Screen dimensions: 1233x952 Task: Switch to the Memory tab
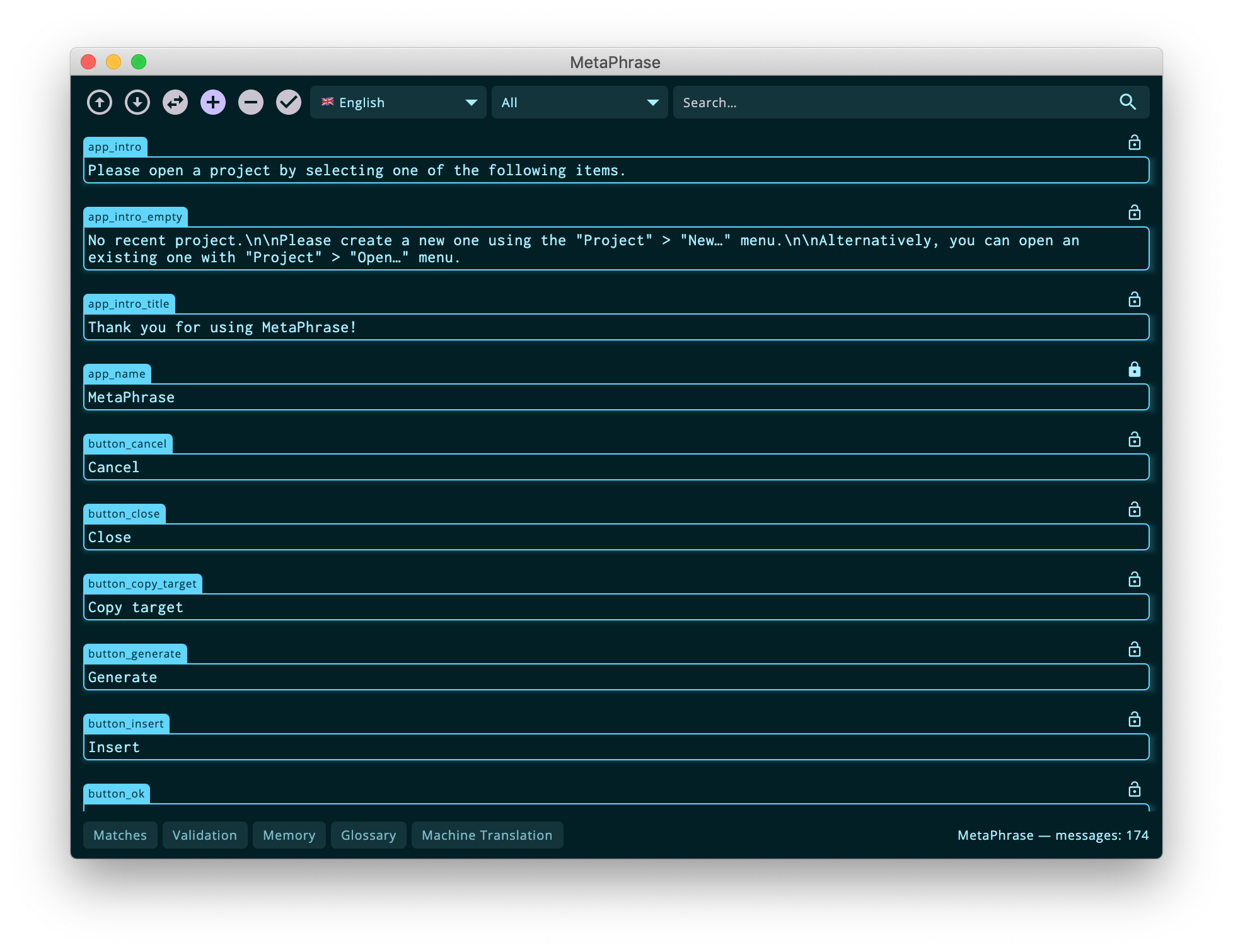tap(289, 835)
